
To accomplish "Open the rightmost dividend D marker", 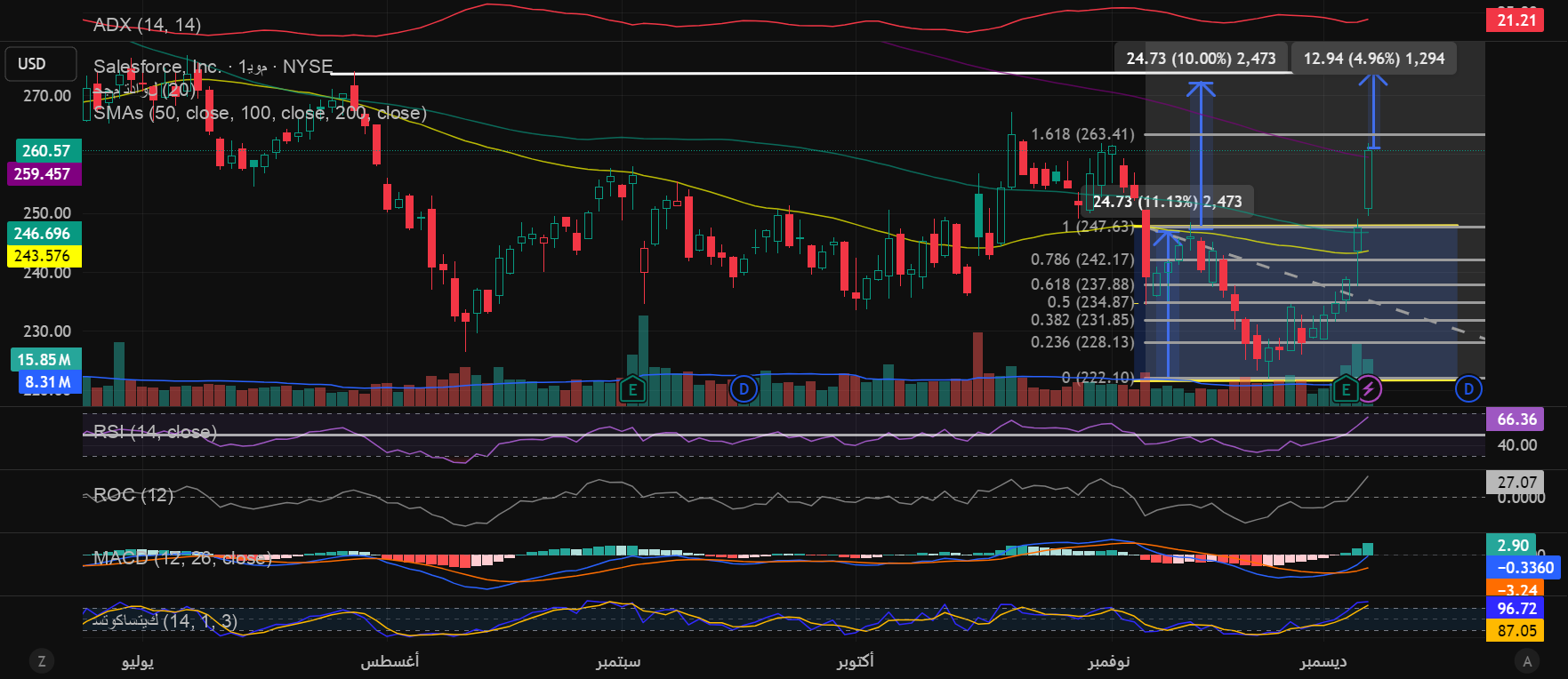I will tap(1468, 388).
